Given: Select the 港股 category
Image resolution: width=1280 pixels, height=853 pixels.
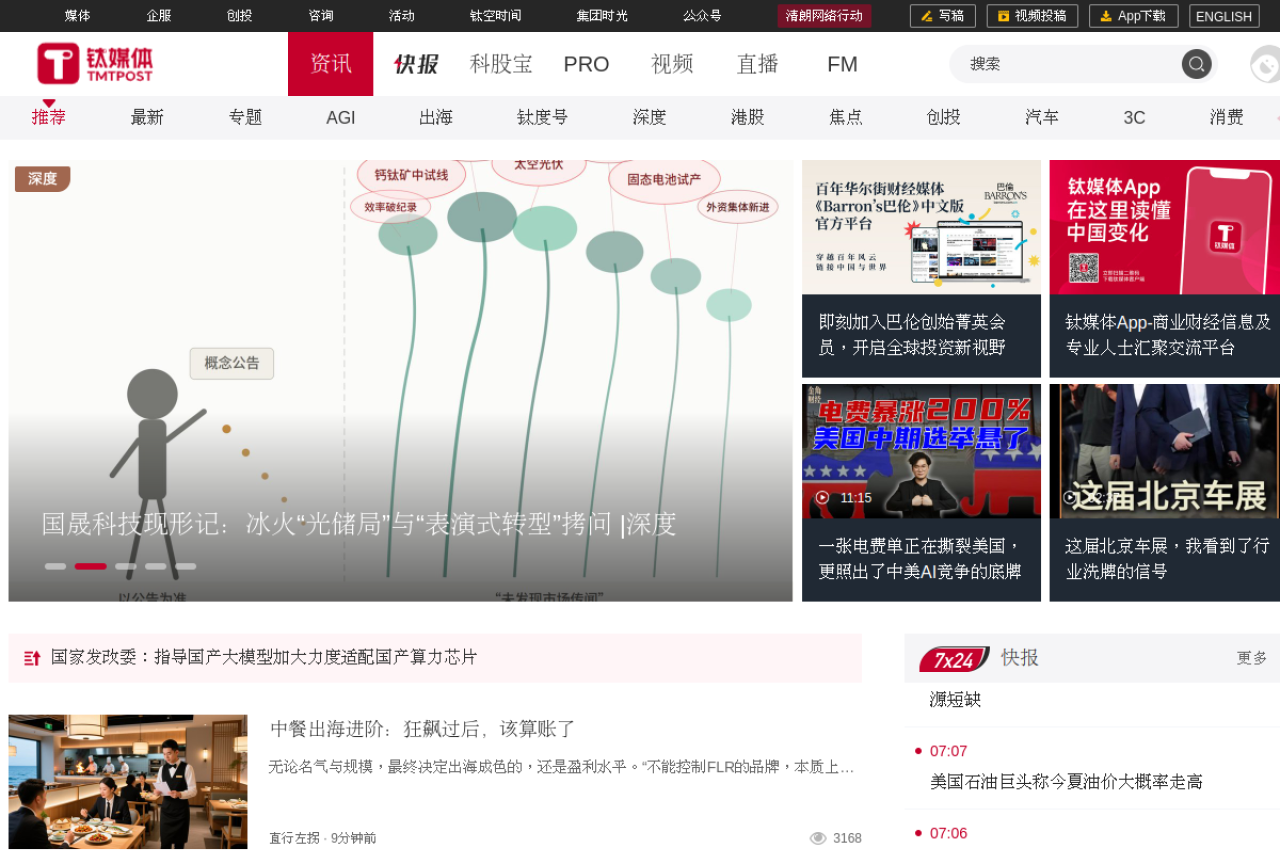Looking at the screenshot, I should [x=748, y=117].
